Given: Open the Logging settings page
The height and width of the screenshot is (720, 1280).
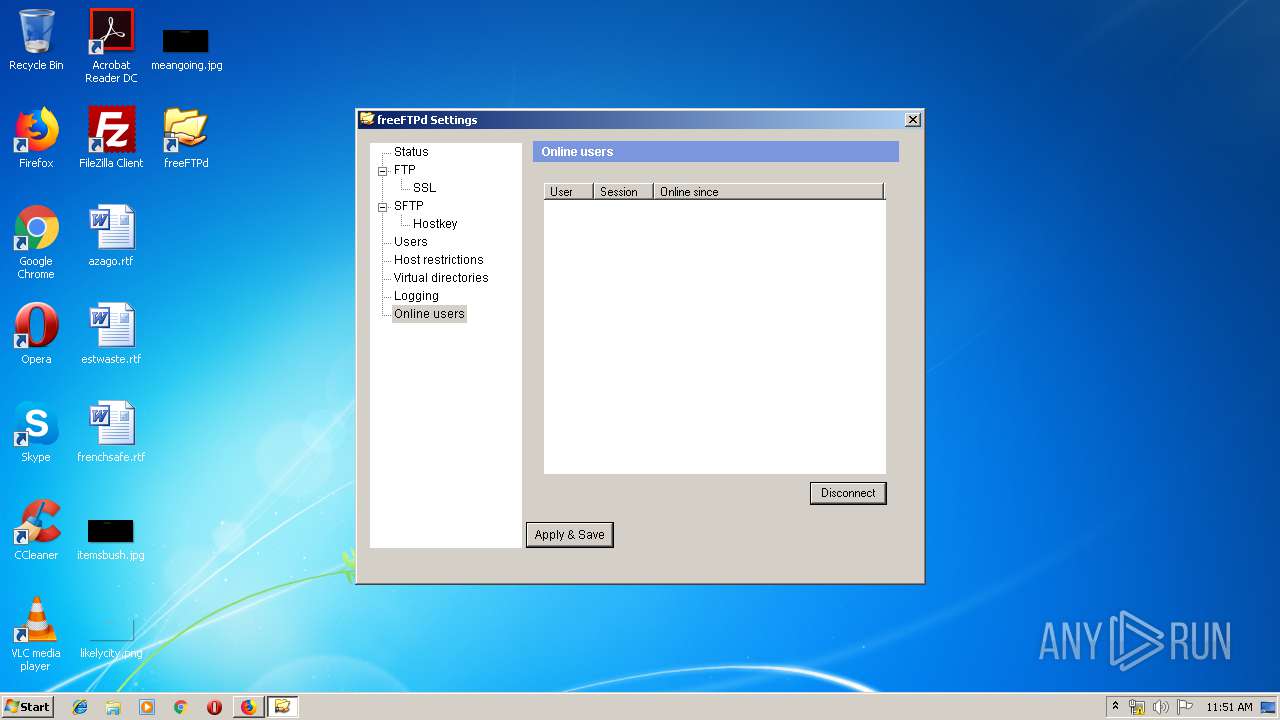Looking at the screenshot, I should tap(416, 296).
